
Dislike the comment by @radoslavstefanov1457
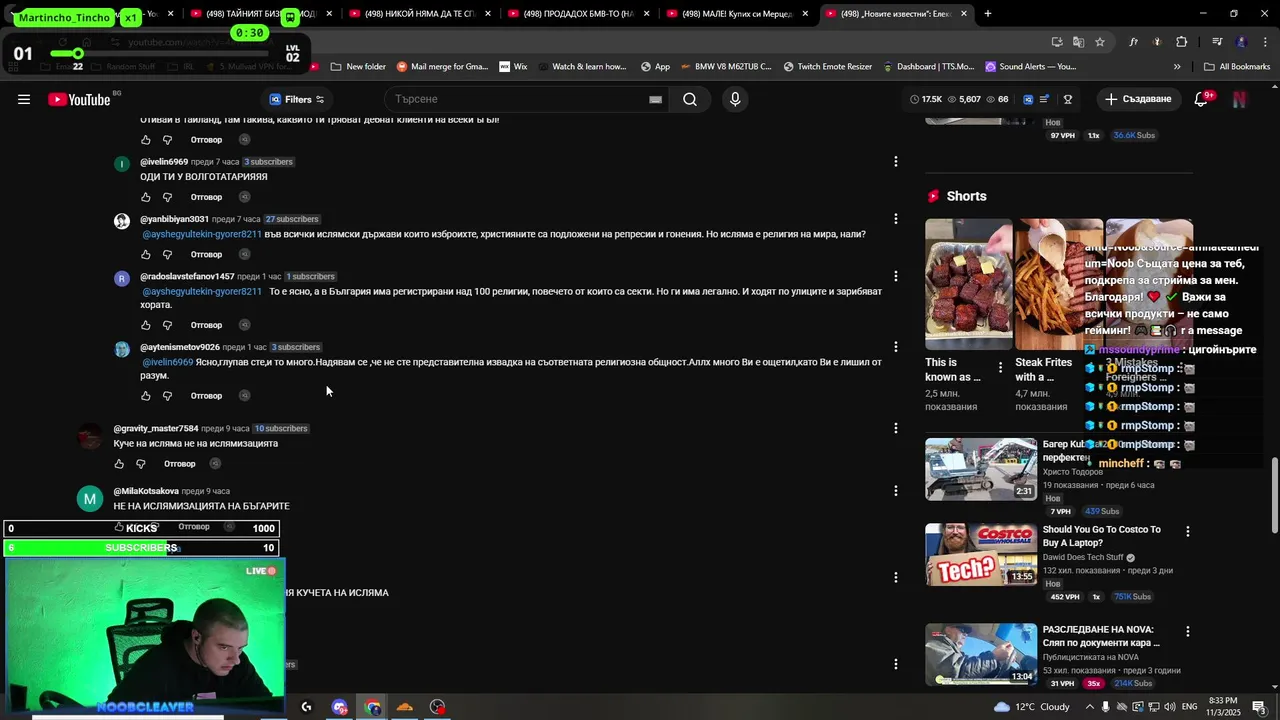click(x=167, y=325)
